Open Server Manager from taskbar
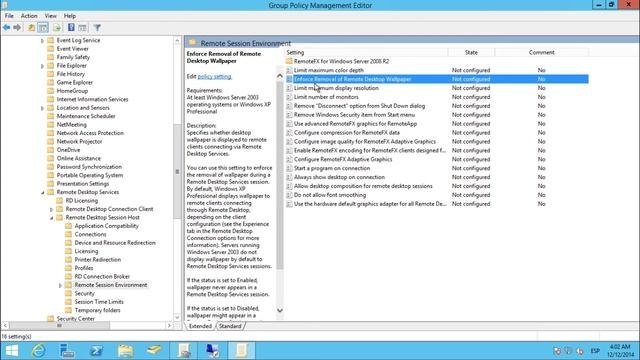This screenshot has height=360, width=640. pos(67,351)
